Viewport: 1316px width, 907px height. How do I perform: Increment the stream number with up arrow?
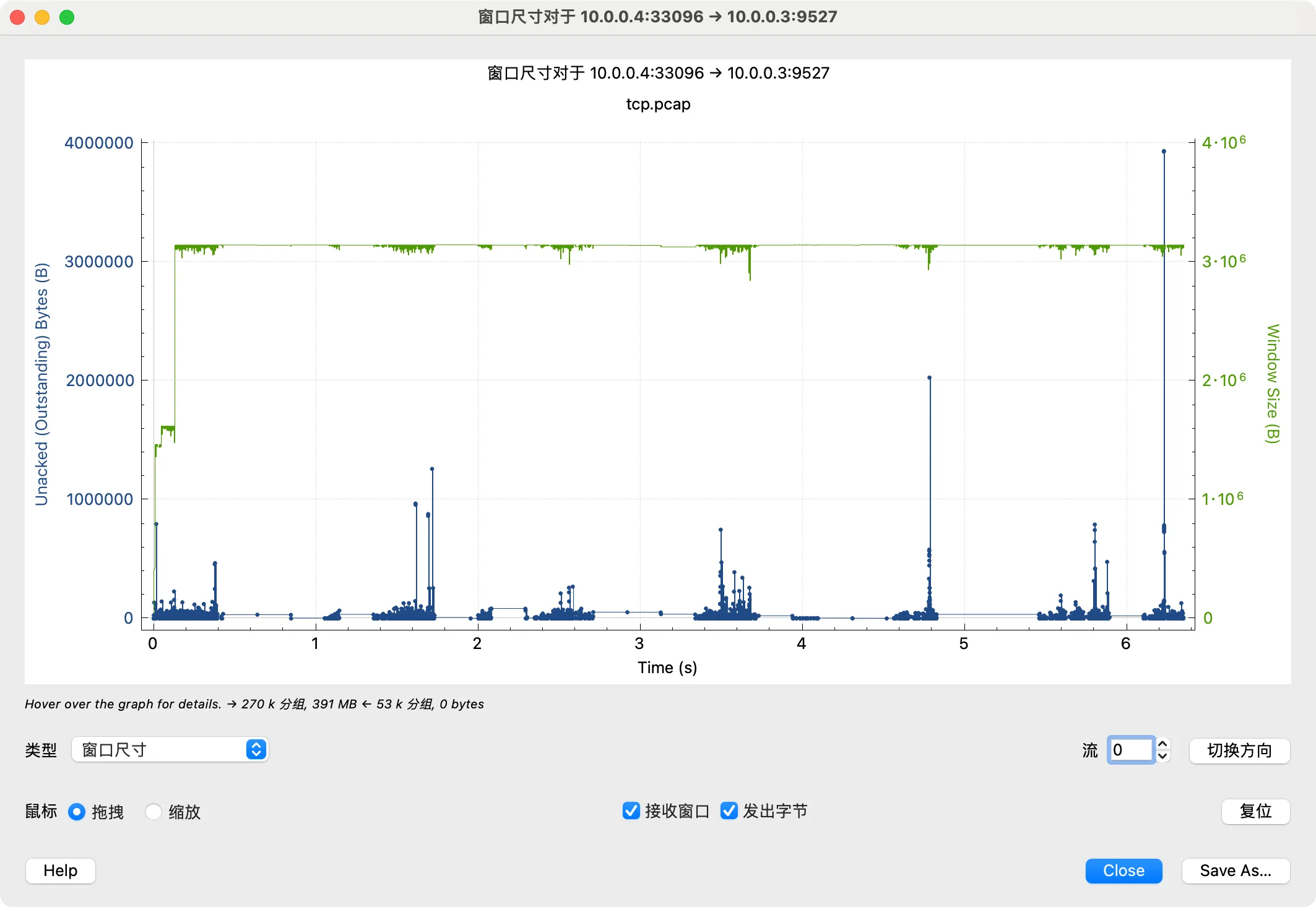coord(1163,745)
